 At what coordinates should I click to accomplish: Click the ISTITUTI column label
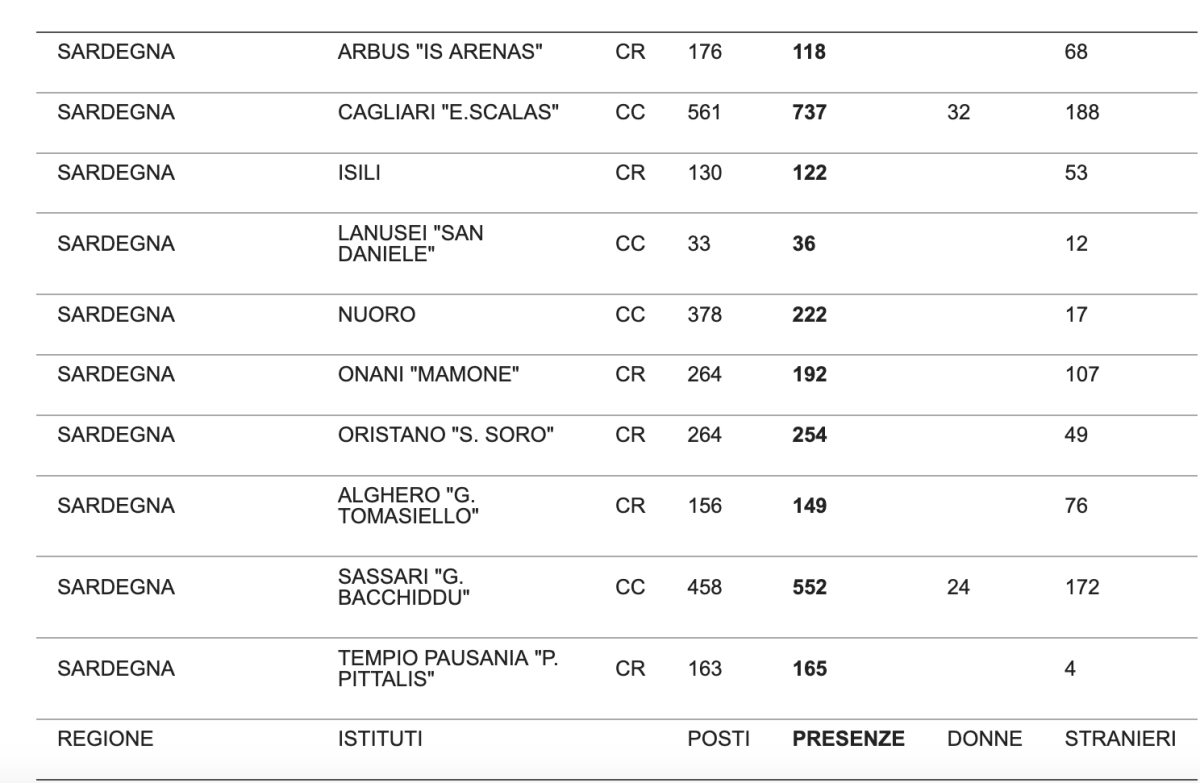pyautogui.click(x=380, y=740)
